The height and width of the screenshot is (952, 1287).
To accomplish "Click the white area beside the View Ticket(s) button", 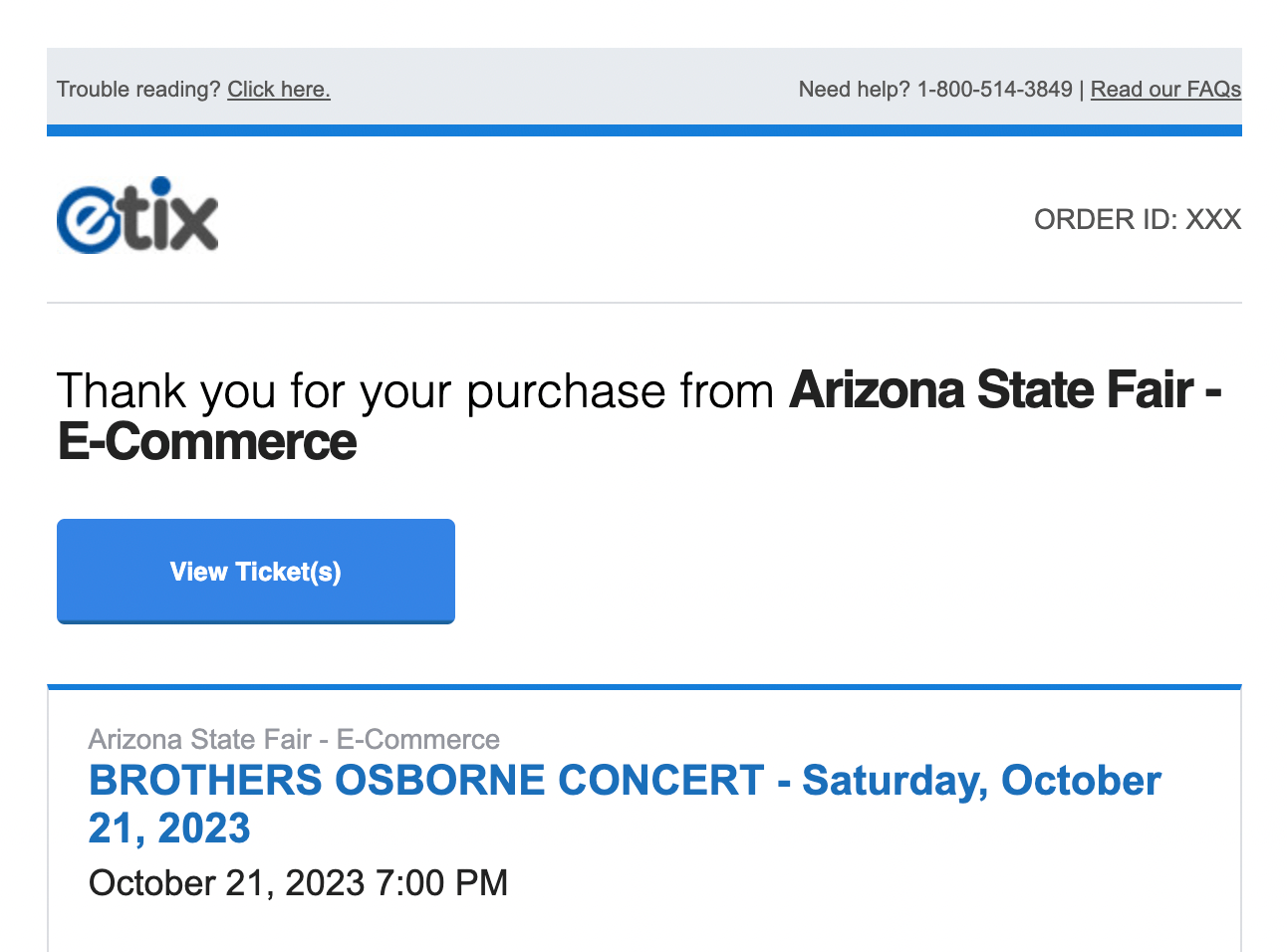I will click(797, 571).
